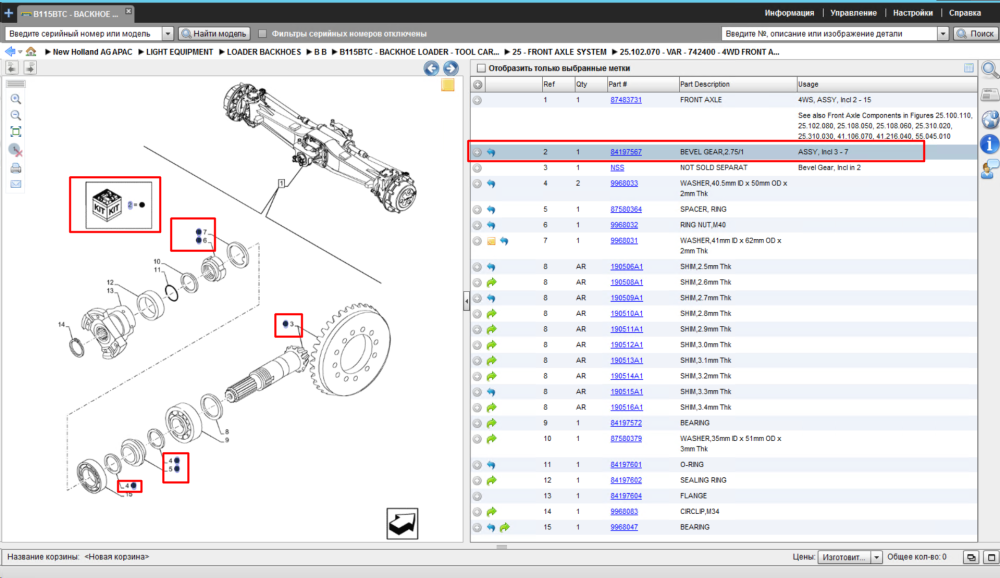Add the CIRCLIP,M34 row to the cart
Screen dimensions: 1000x578
click(477, 512)
